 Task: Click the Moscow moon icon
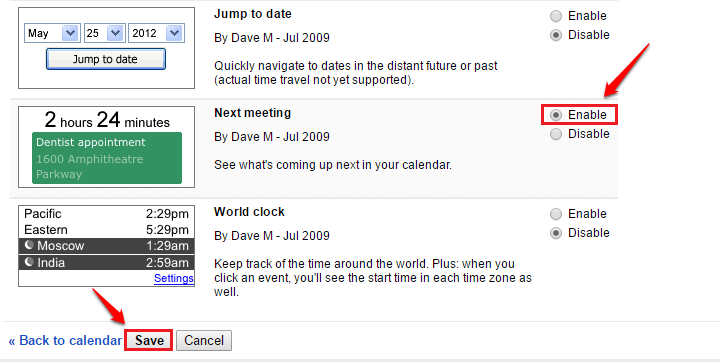click(x=29, y=245)
